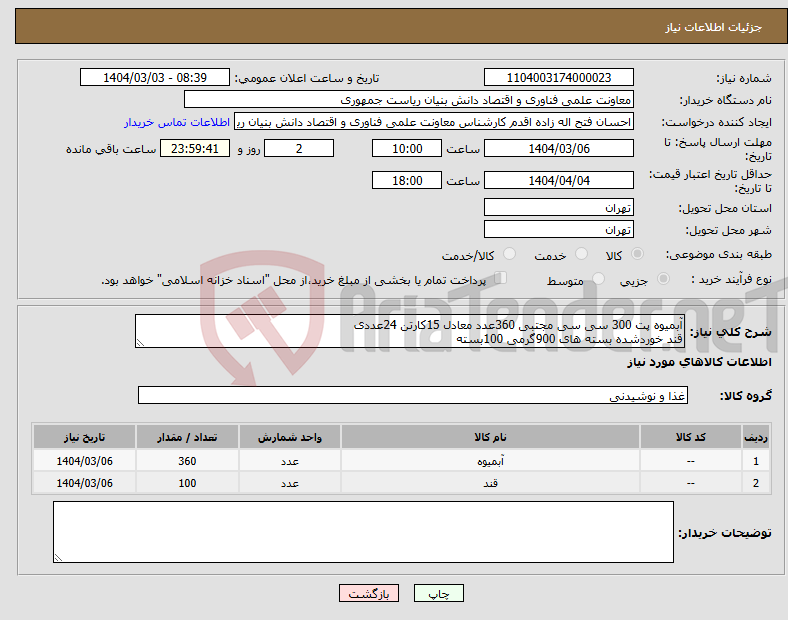Click the response deadline date 1404/03/06 field
788x620 pixels.
558,148
